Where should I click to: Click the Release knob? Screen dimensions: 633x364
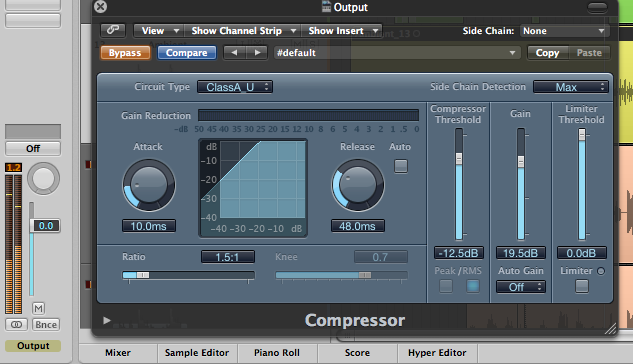click(x=358, y=185)
